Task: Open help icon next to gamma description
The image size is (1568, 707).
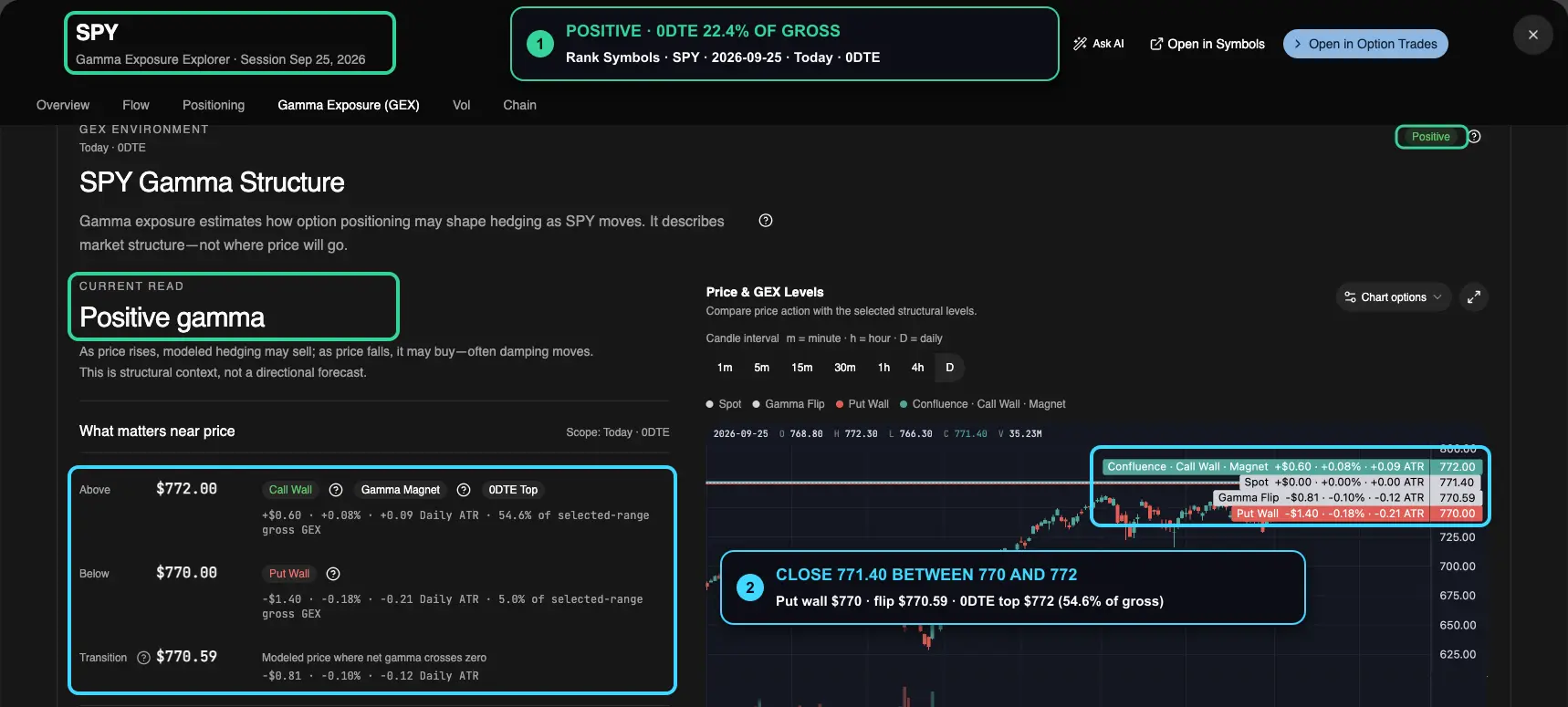Action: coord(766,221)
